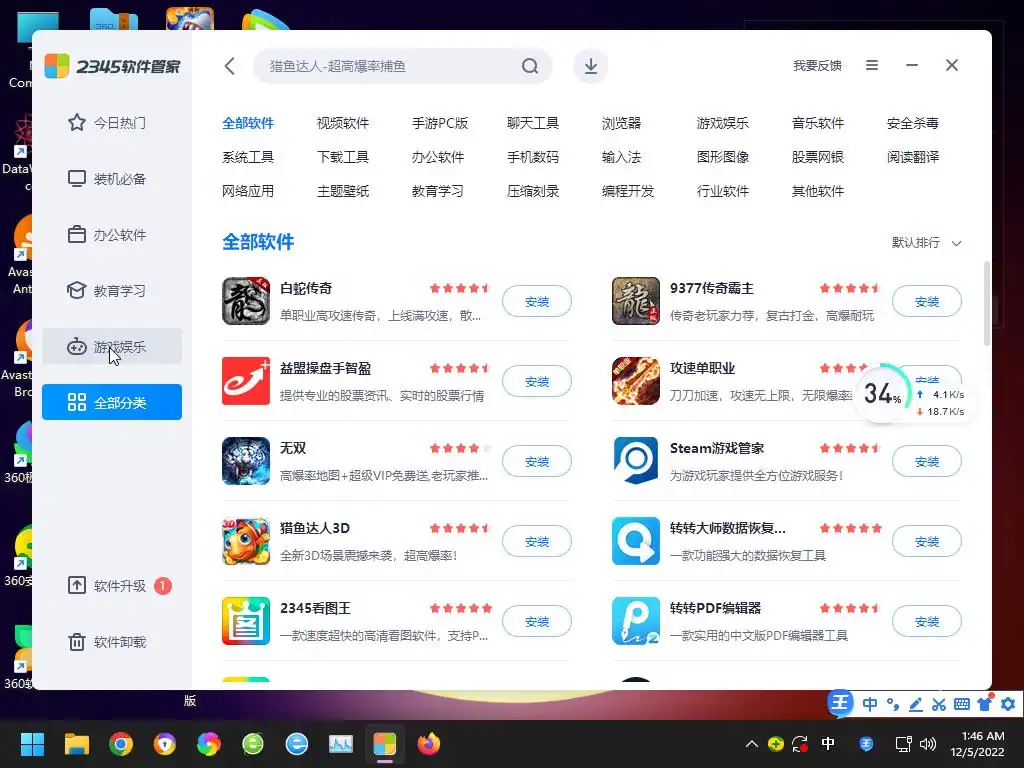Switch to 系统工具 category
The height and width of the screenshot is (768, 1024).
(x=248, y=157)
